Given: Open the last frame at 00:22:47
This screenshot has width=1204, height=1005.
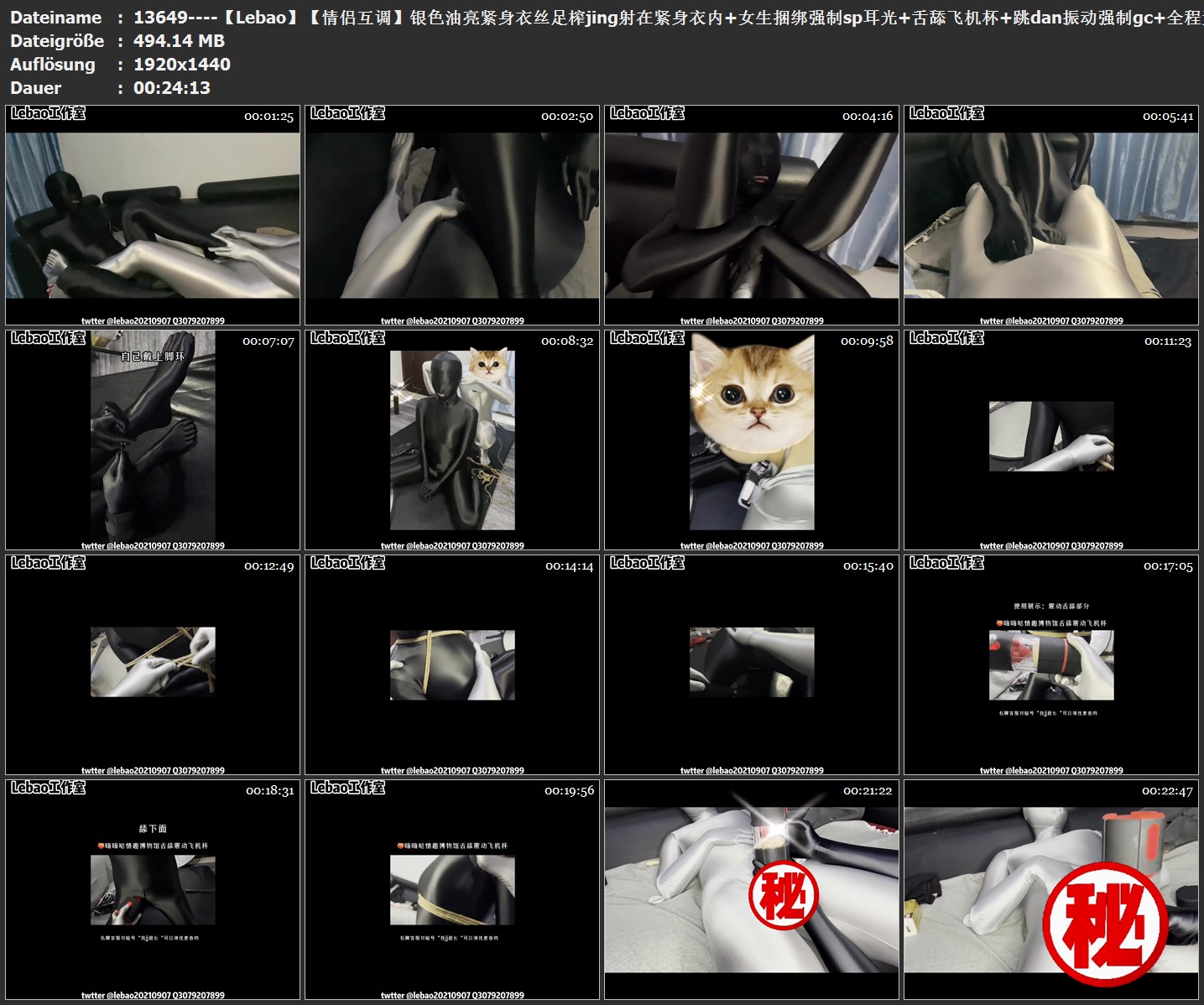Looking at the screenshot, I should tap(1051, 889).
